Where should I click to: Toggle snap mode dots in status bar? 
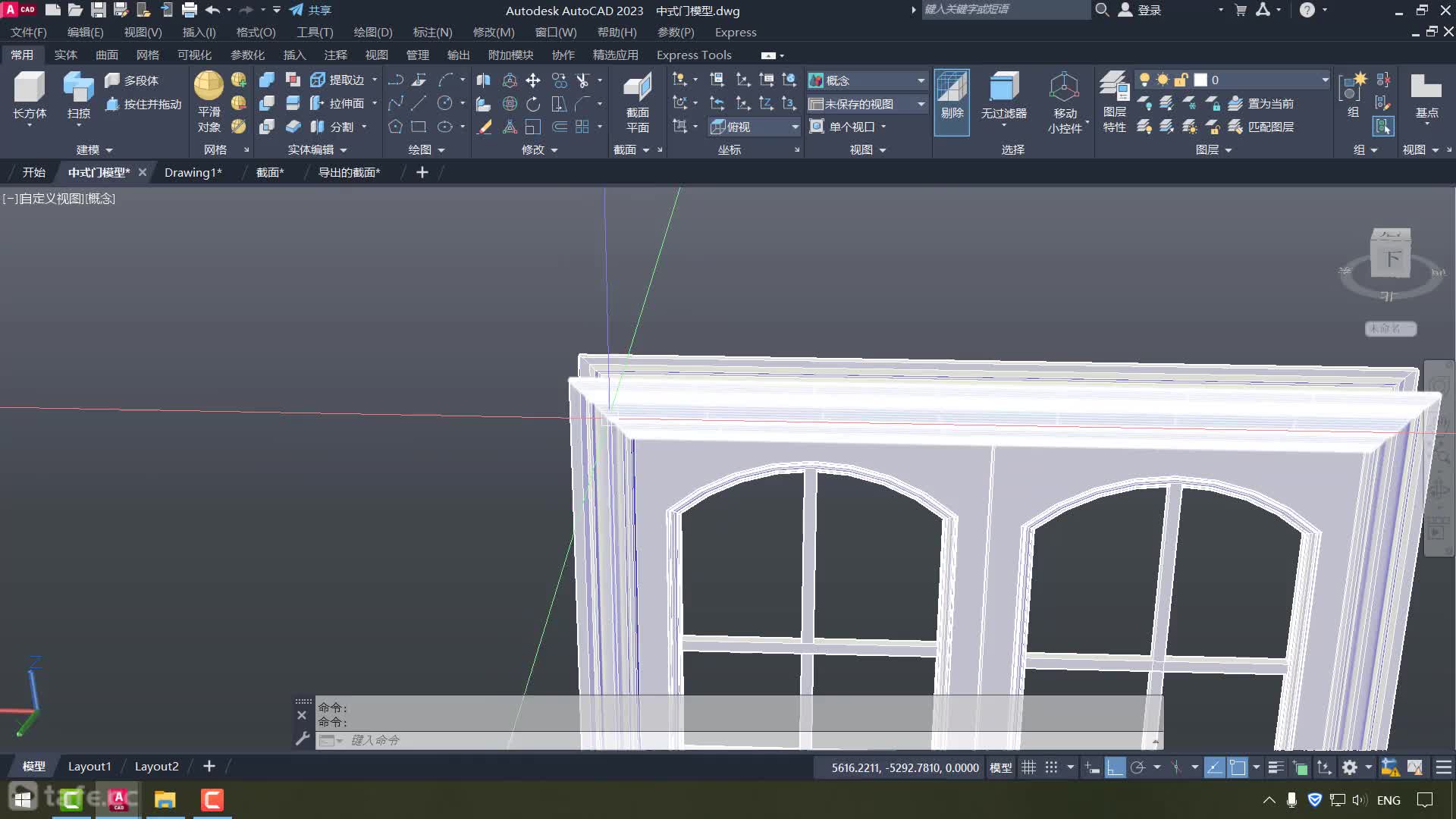1051,767
